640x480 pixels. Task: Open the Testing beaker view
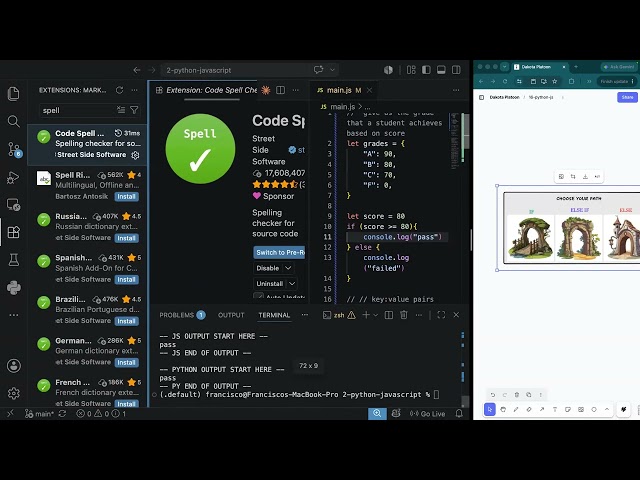click(x=13, y=260)
